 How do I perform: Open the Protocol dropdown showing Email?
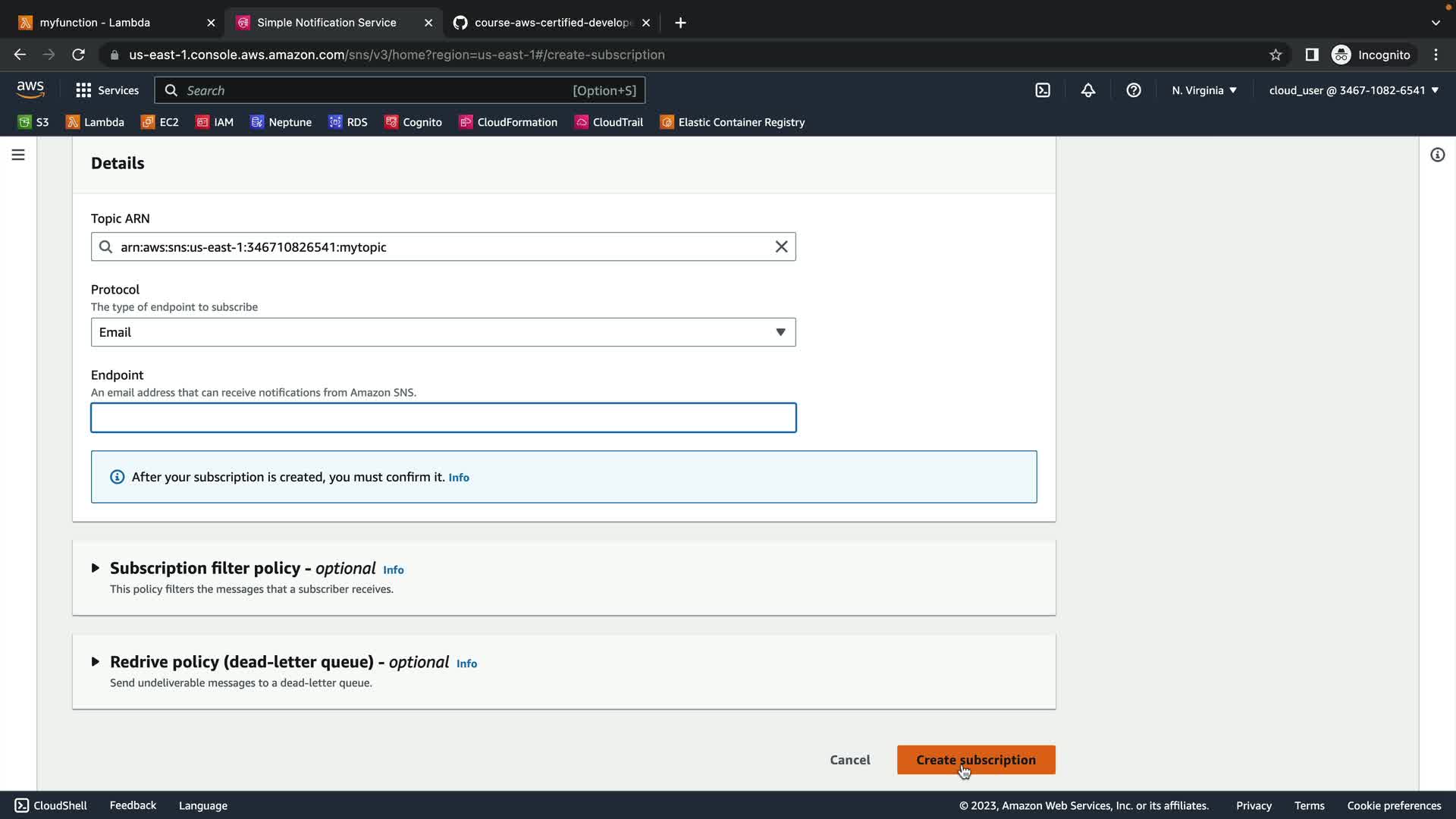(x=443, y=332)
